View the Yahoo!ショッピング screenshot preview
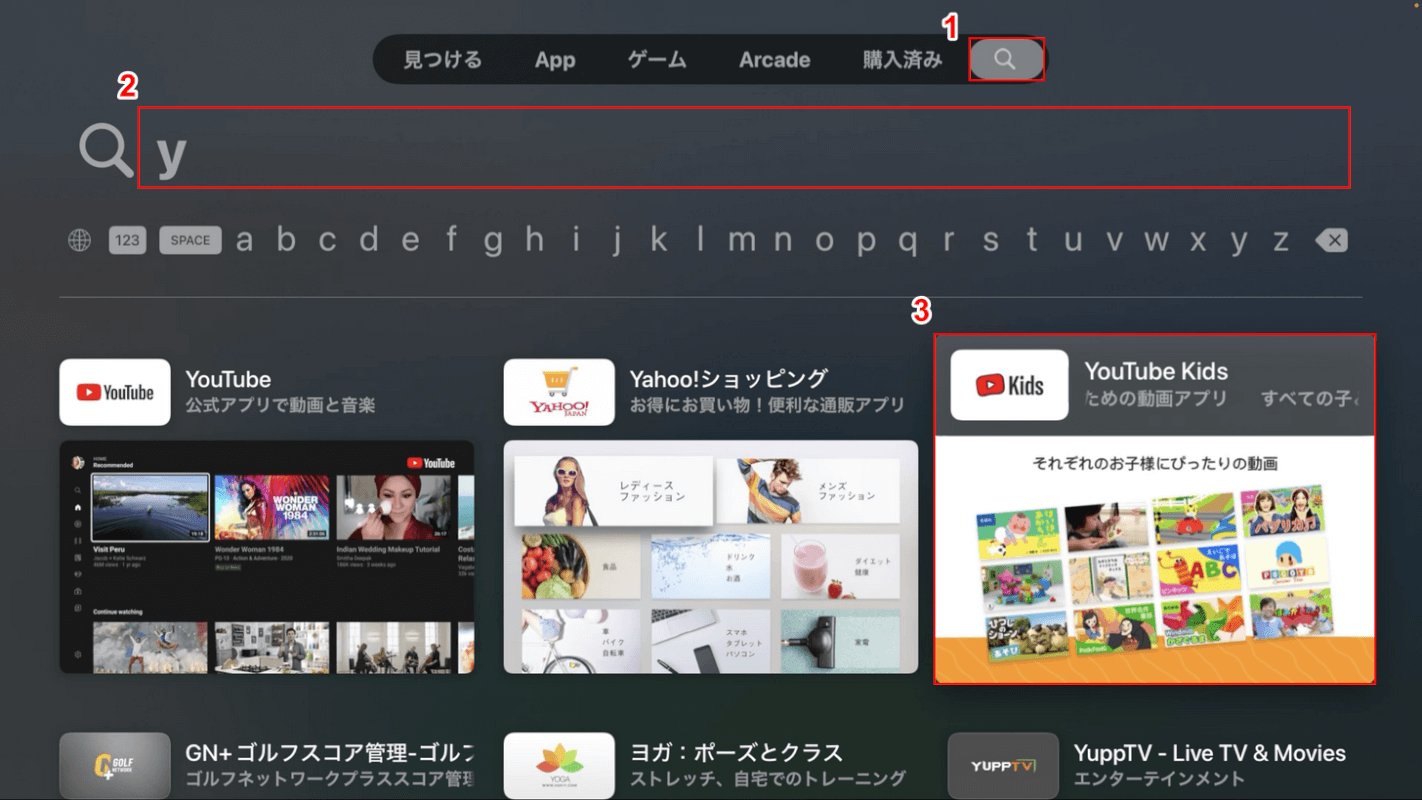1422x800 pixels. (711, 557)
